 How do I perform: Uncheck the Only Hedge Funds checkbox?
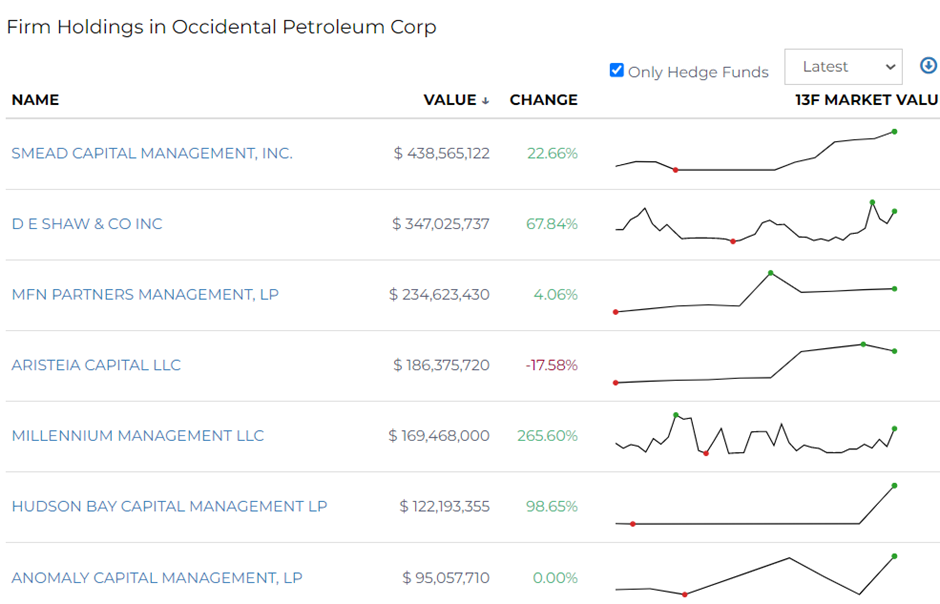pos(616,70)
